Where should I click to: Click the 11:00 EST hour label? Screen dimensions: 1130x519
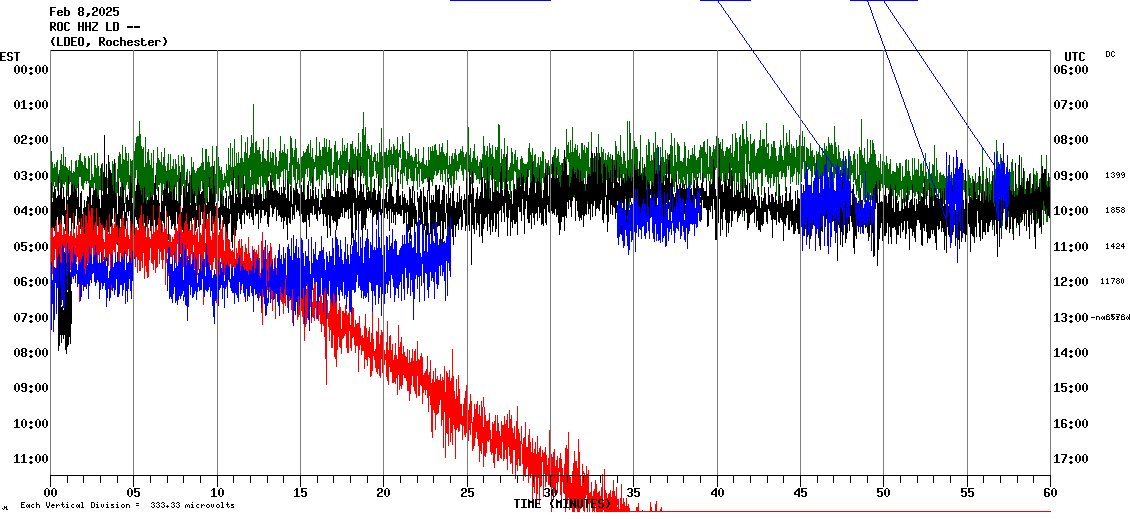tap(30, 459)
